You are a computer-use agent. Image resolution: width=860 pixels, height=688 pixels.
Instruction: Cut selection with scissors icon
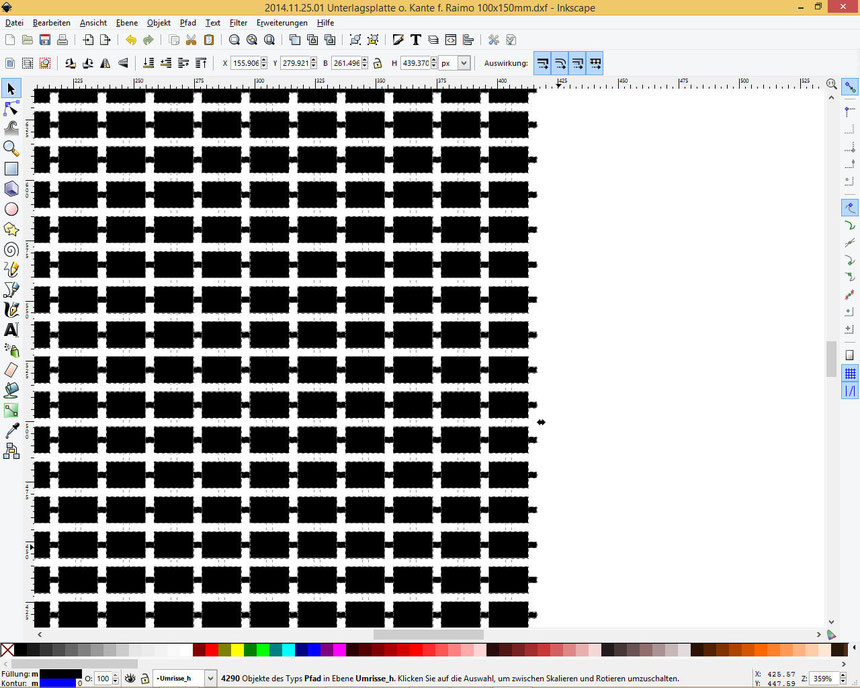point(191,40)
